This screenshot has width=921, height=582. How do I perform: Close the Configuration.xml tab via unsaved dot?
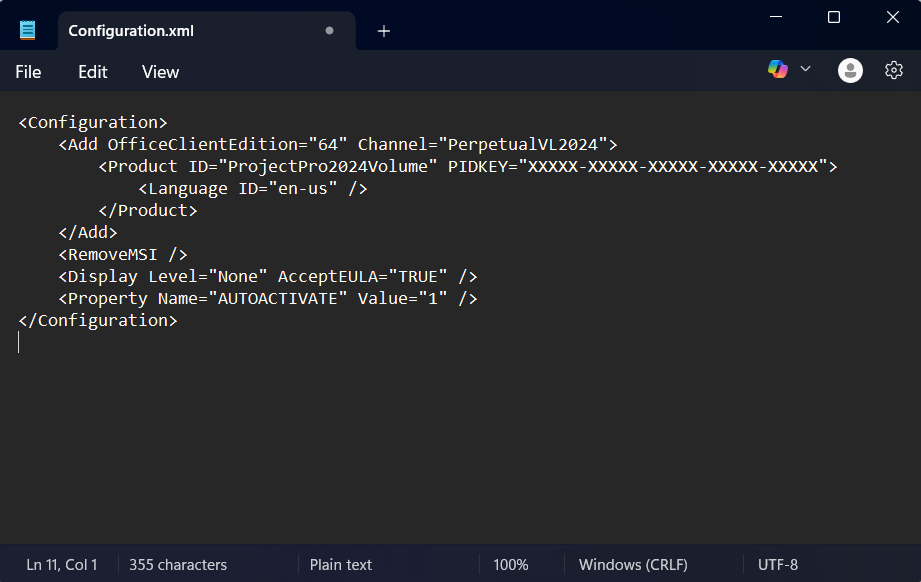pyautogui.click(x=329, y=31)
